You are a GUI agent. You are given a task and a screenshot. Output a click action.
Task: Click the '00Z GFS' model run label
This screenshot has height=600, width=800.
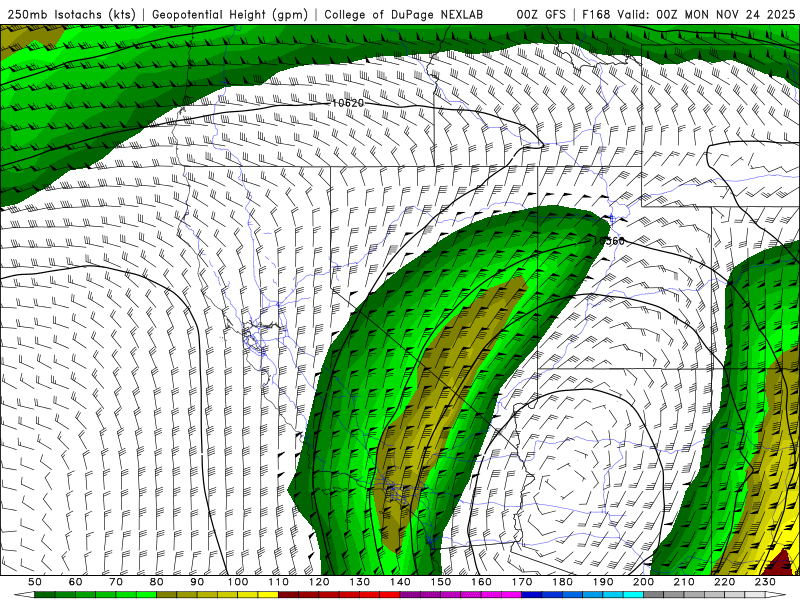tap(541, 15)
